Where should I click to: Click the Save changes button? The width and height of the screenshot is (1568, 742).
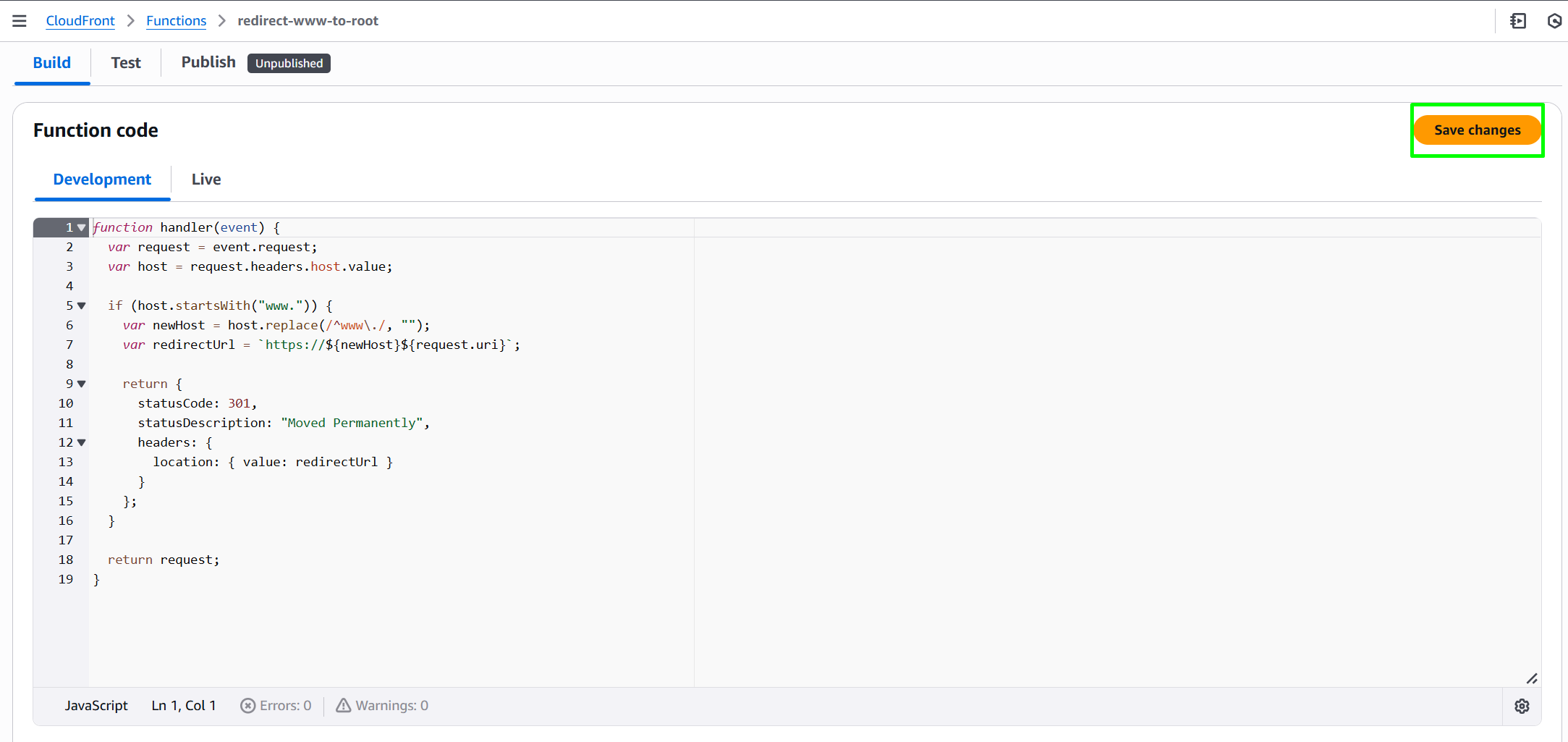pos(1478,130)
